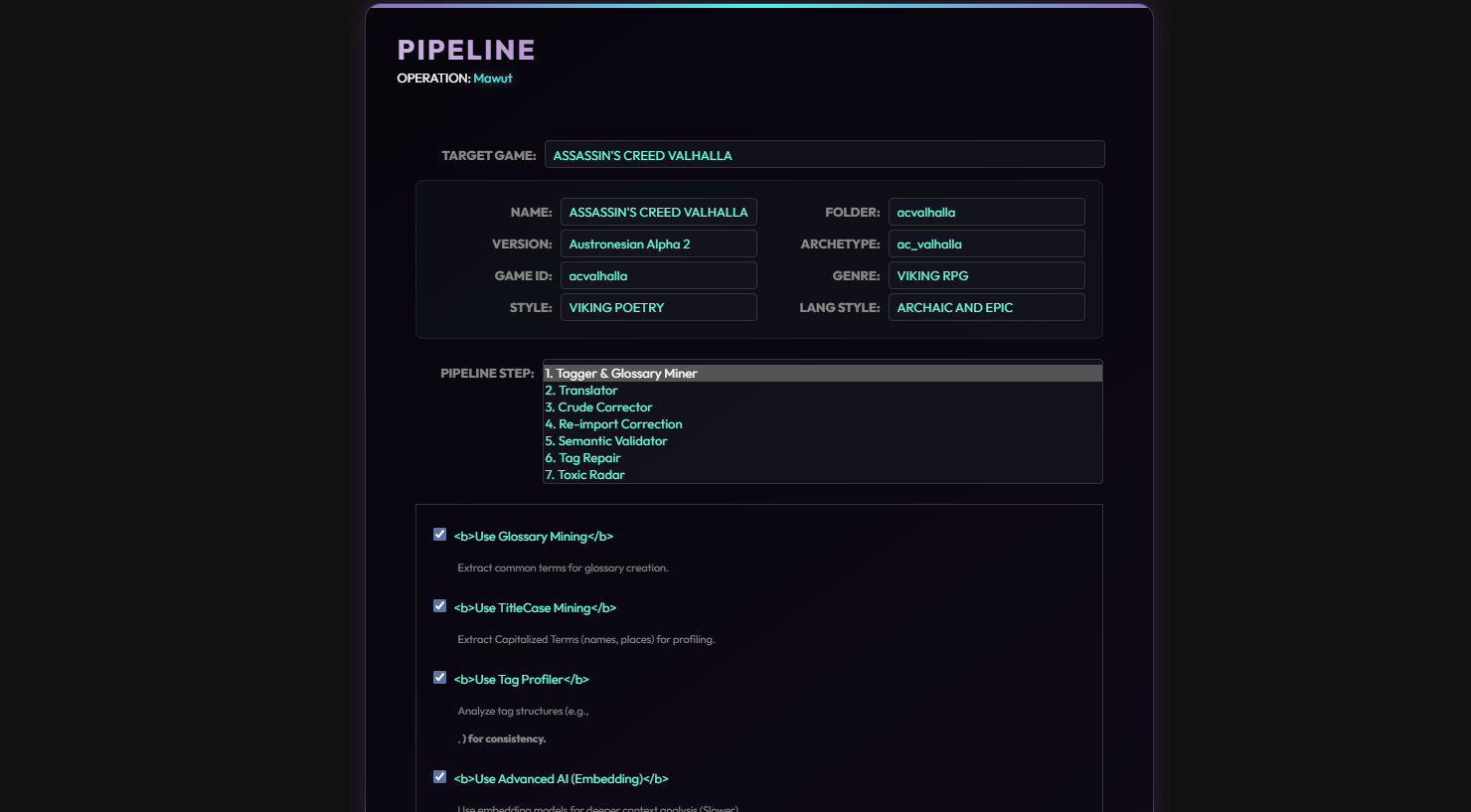Pick the Re-import Correction step

822,424
